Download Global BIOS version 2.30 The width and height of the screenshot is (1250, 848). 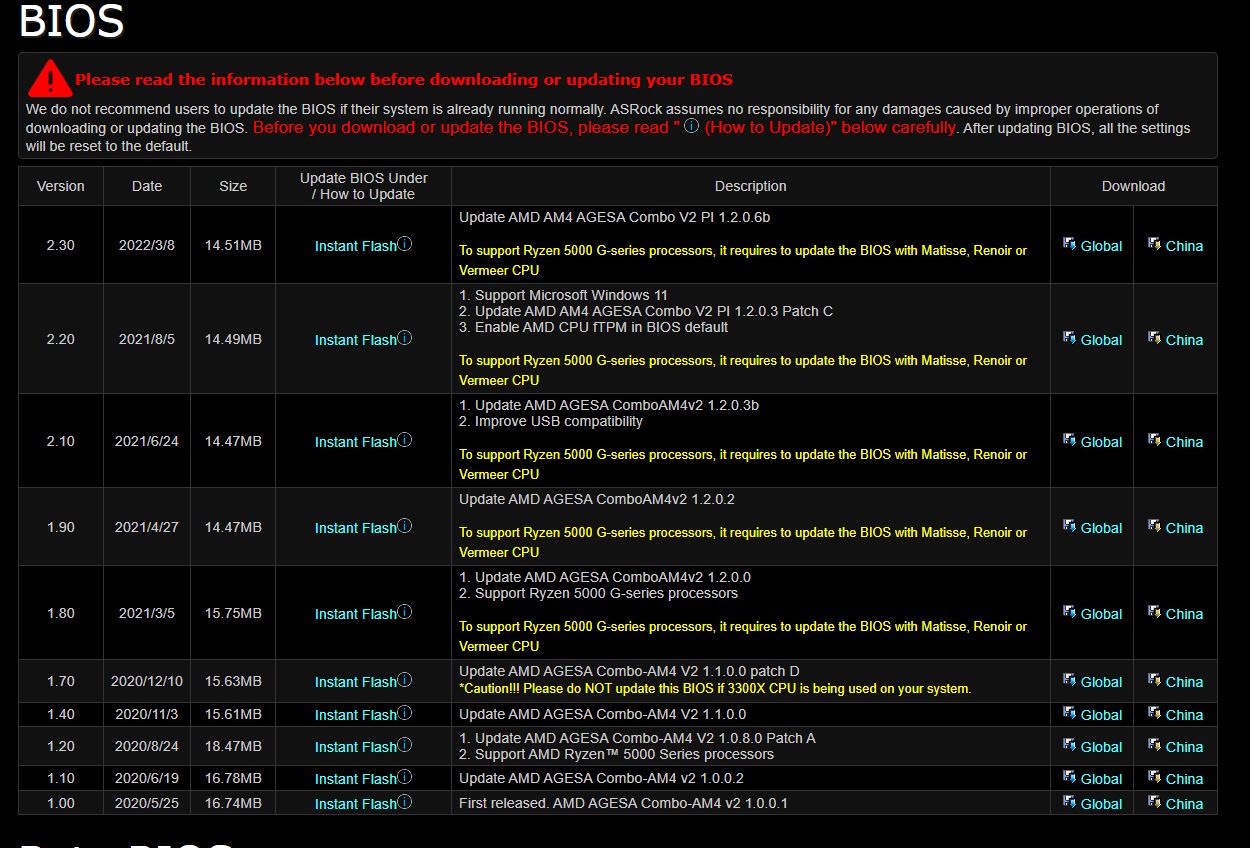[1101, 246]
